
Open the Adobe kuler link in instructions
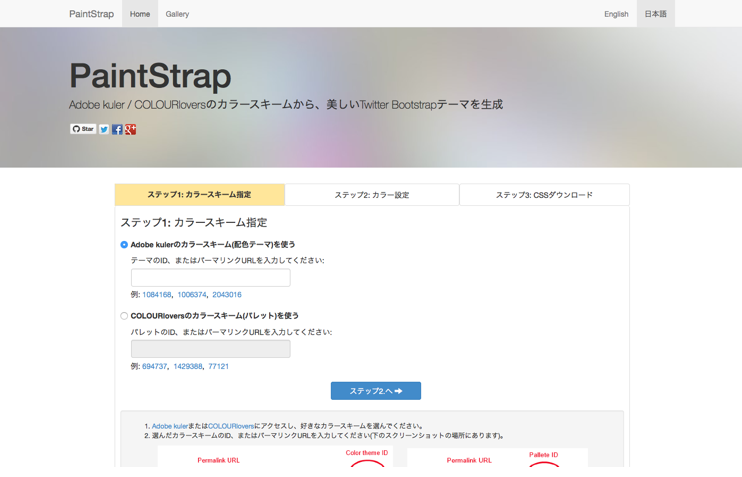point(170,426)
